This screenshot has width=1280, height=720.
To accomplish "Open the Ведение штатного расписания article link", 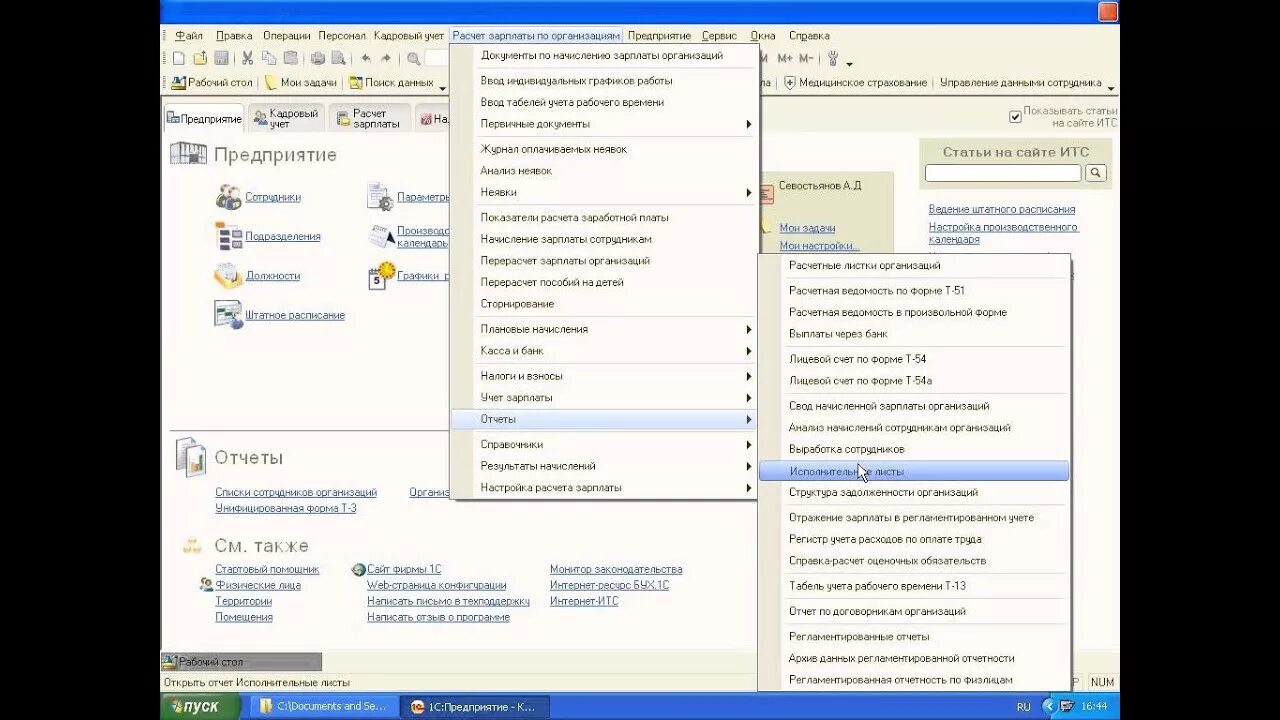I will pos(1002,209).
